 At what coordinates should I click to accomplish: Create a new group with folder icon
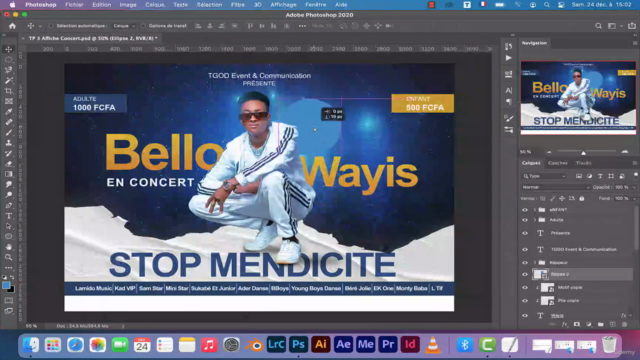coord(600,324)
